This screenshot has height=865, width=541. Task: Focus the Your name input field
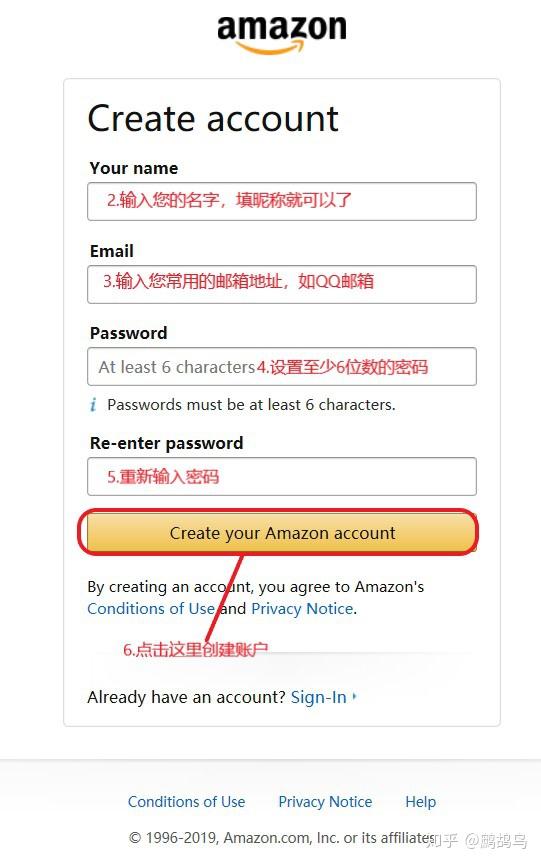[x=282, y=201]
